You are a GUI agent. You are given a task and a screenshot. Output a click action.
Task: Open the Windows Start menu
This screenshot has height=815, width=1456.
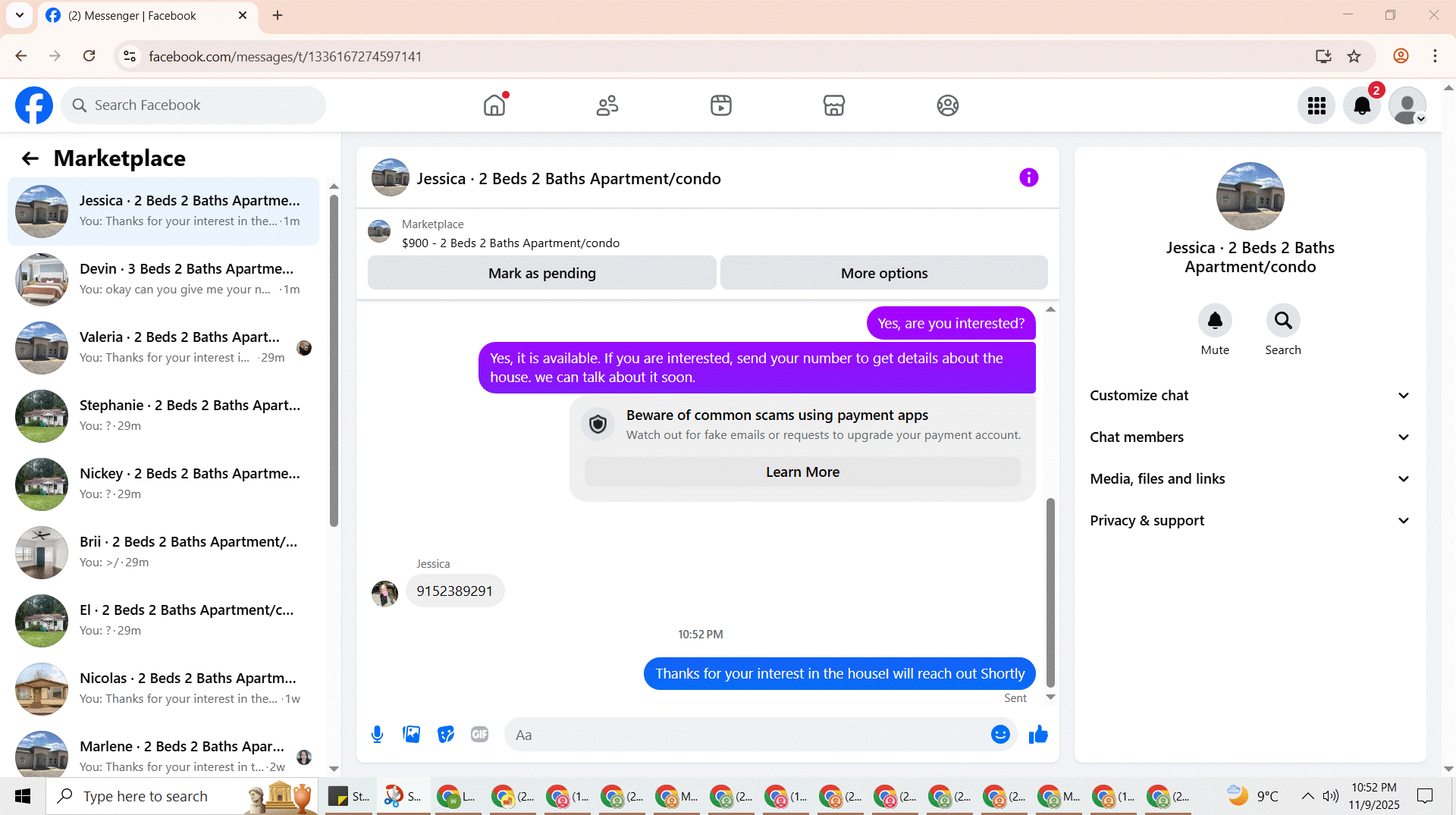point(23,796)
